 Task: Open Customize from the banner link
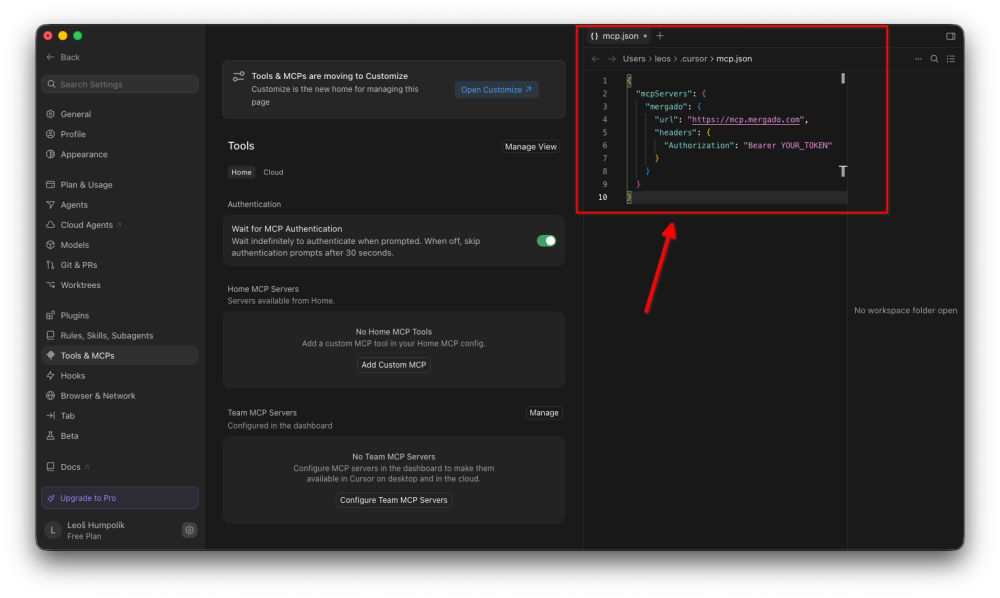coord(496,90)
